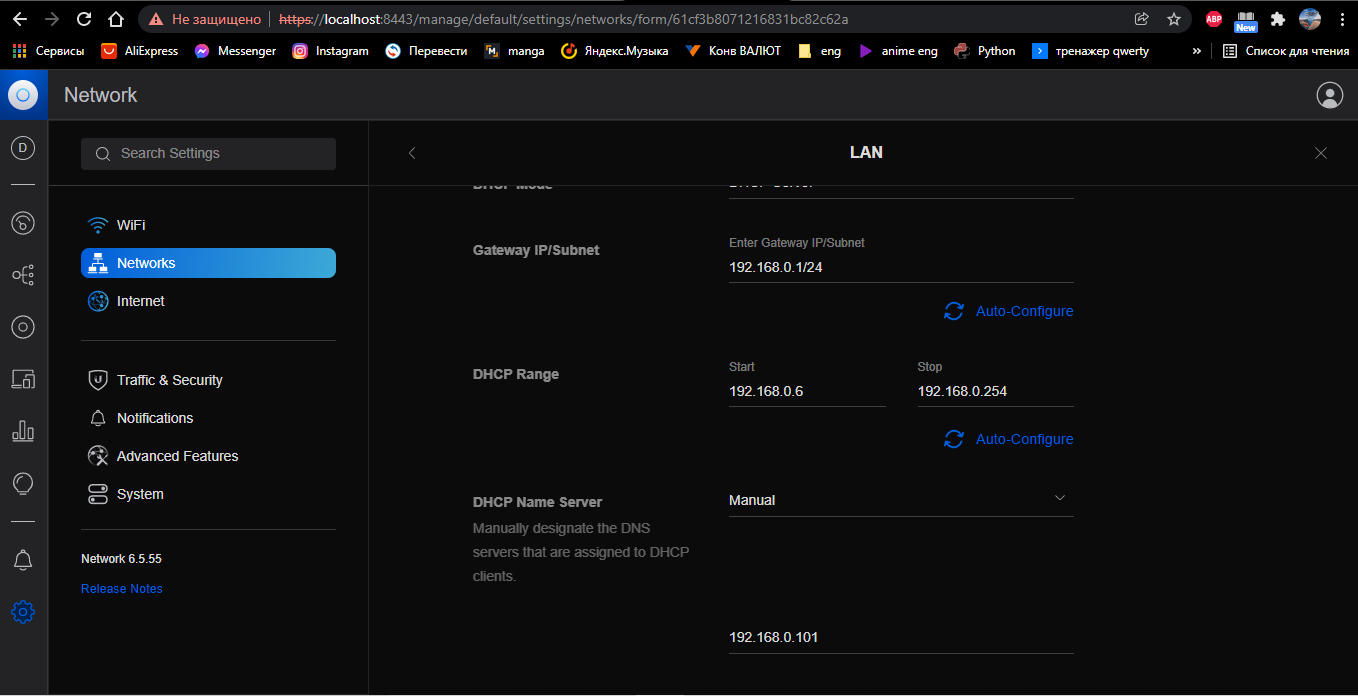Click the DHCP Range Start field
The height and width of the screenshot is (696, 1358).
click(806, 391)
